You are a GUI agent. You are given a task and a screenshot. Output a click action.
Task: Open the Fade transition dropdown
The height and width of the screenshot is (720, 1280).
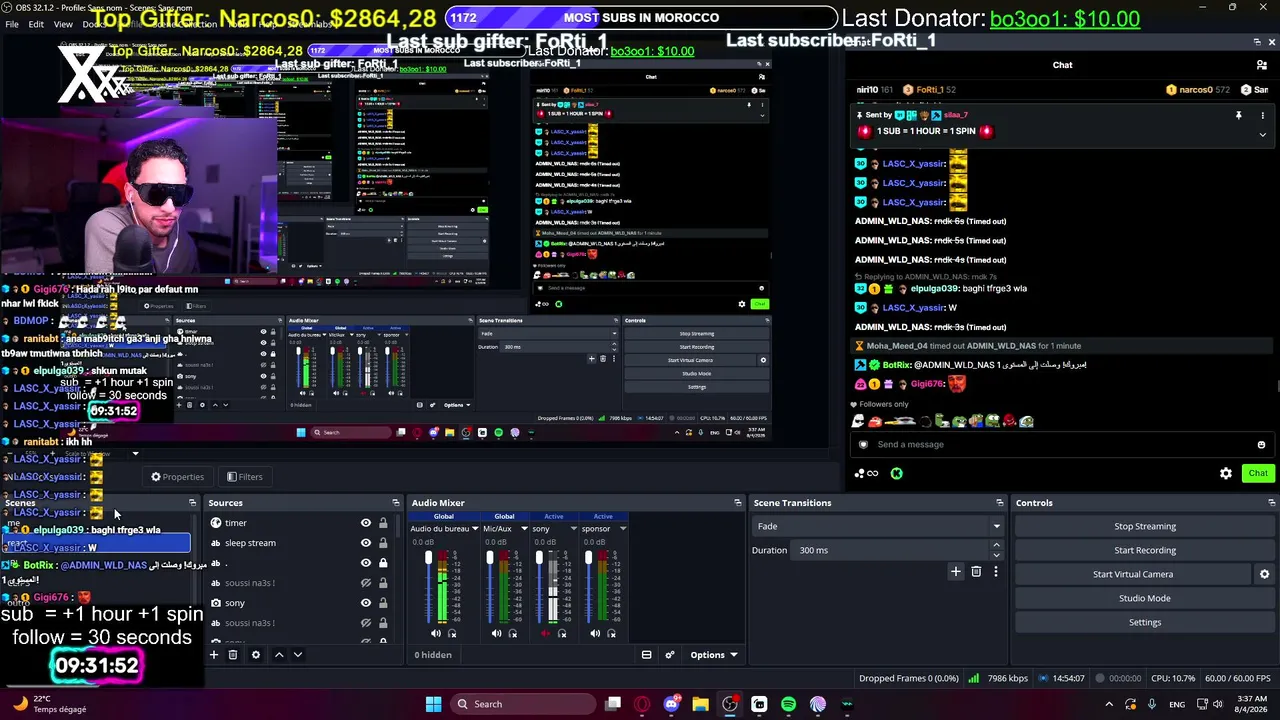point(878,526)
